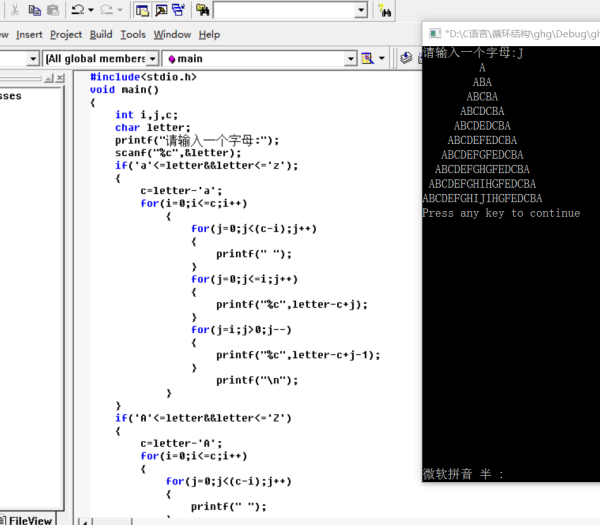Toggle the Workspace pane icon
Screen dimensions: 600x525
142,10
